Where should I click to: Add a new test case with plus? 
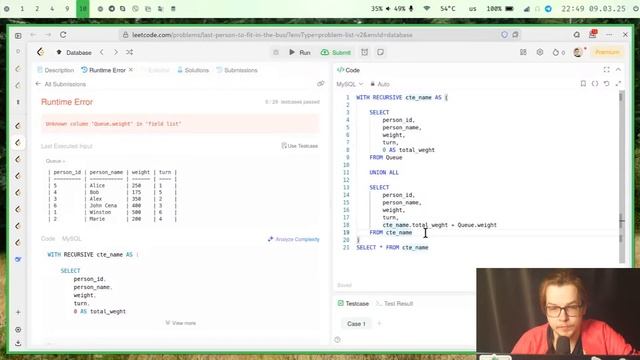[x=379, y=324]
